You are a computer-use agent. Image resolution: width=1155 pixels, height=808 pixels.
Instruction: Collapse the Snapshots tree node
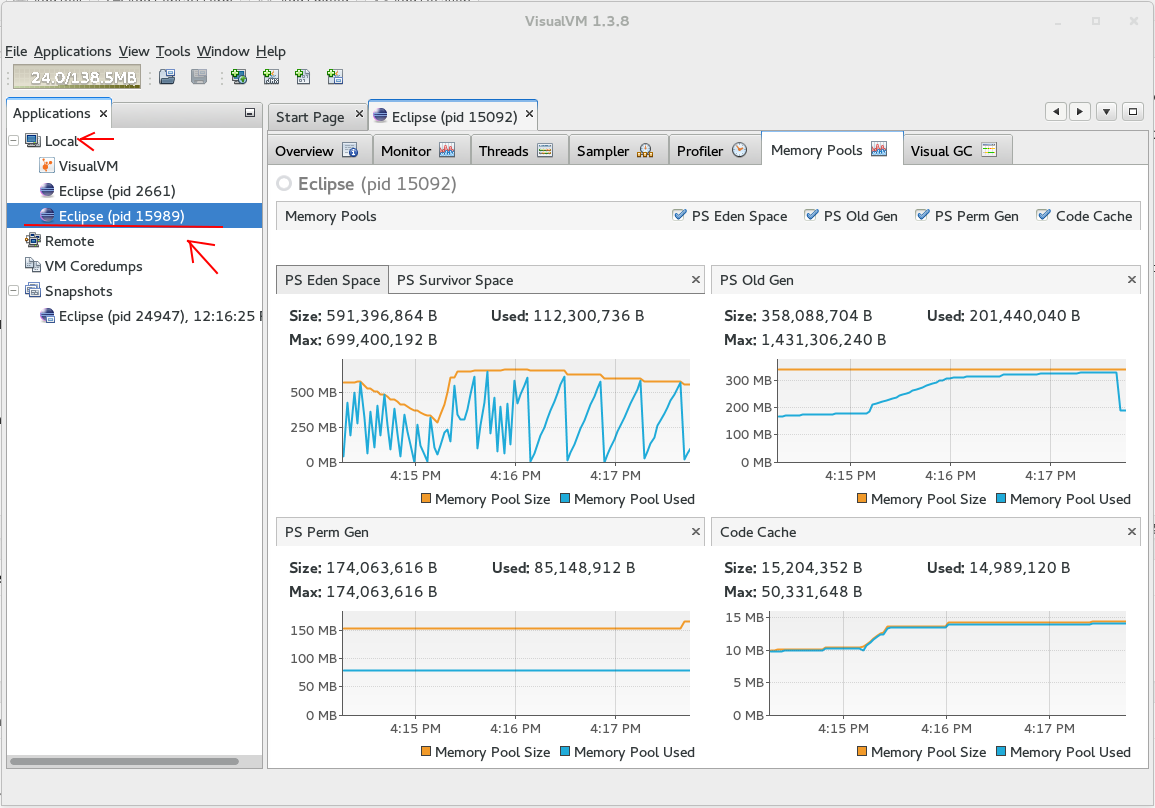(14, 291)
